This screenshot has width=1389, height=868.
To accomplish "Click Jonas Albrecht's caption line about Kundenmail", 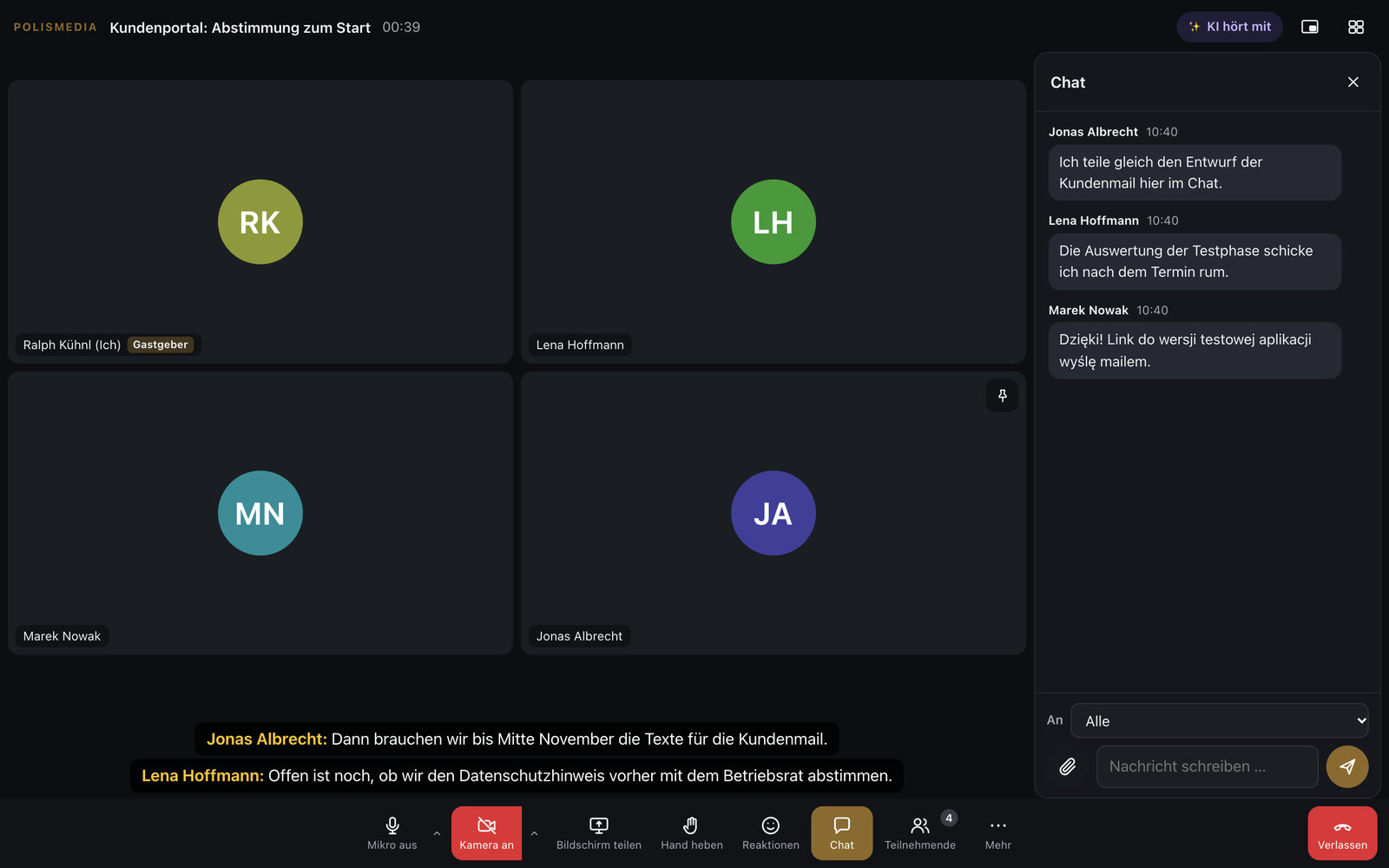I will pyautogui.click(x=517, y=740).
